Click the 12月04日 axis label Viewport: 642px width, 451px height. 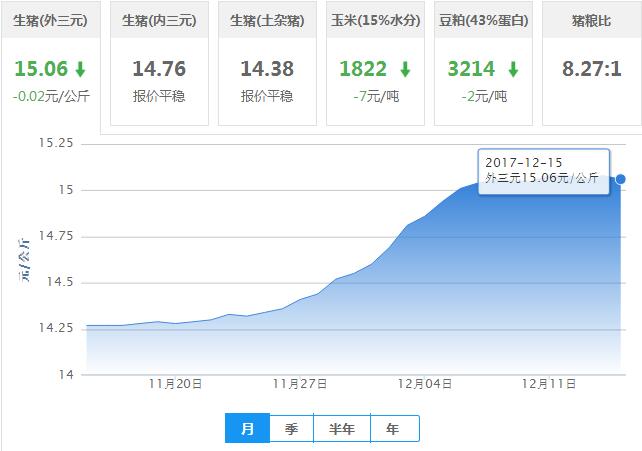(425, 384)
